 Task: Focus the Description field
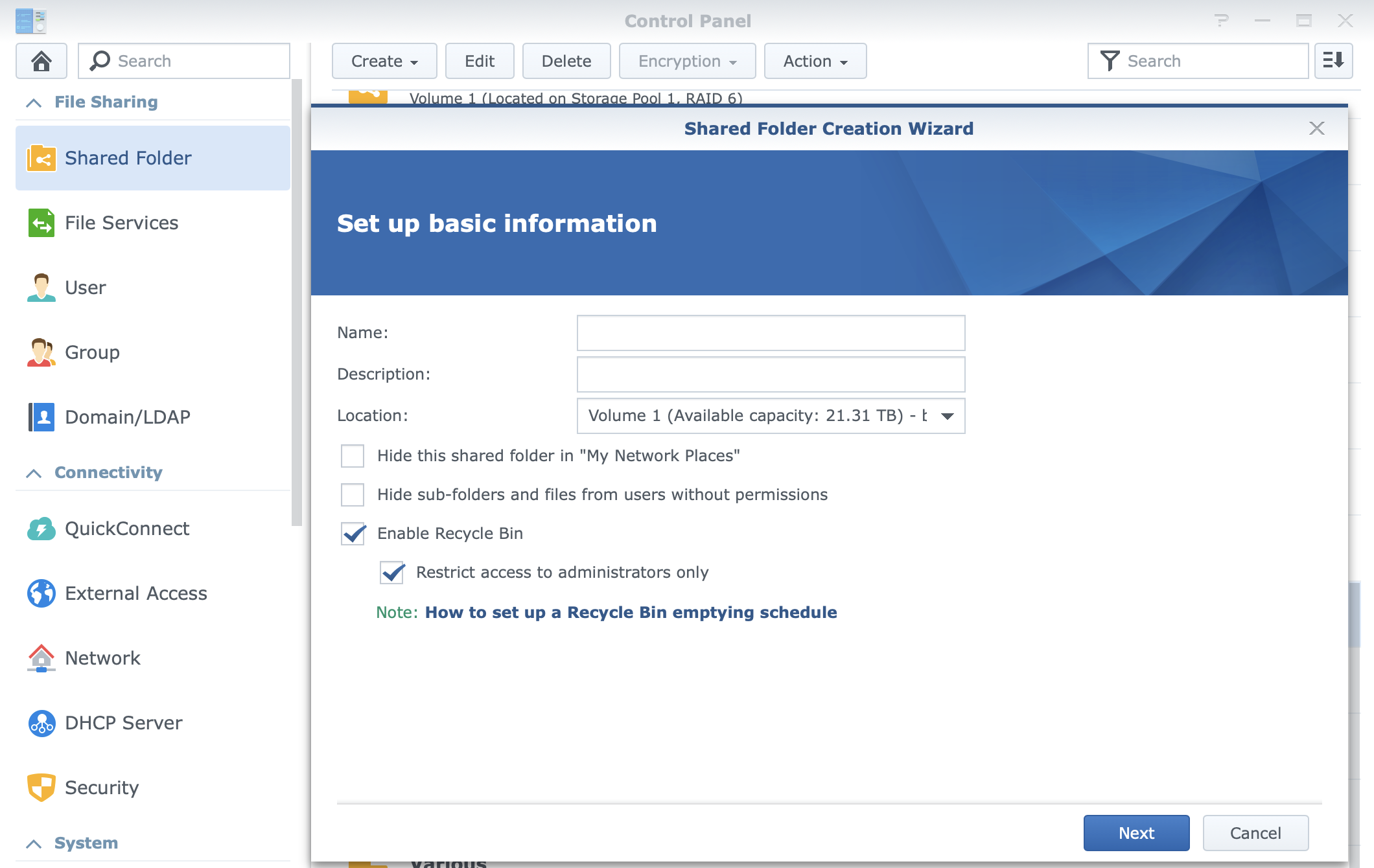tap(771, 374)
